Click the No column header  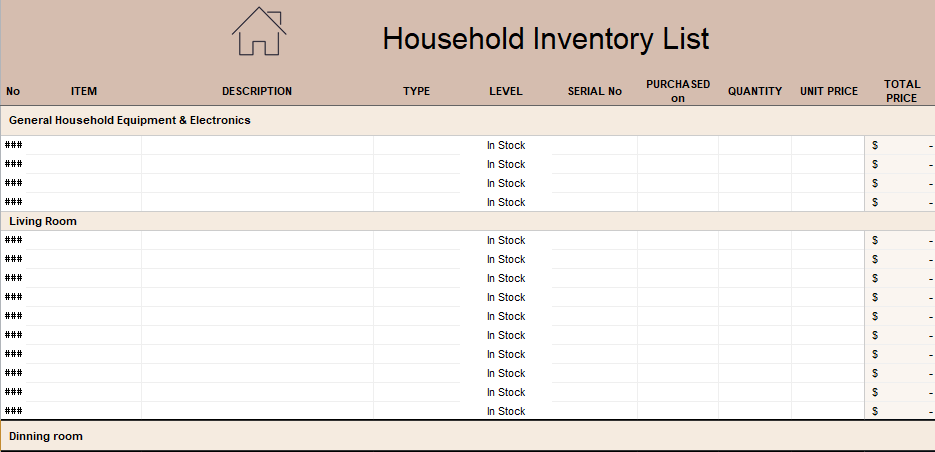(x=13, y=91)
